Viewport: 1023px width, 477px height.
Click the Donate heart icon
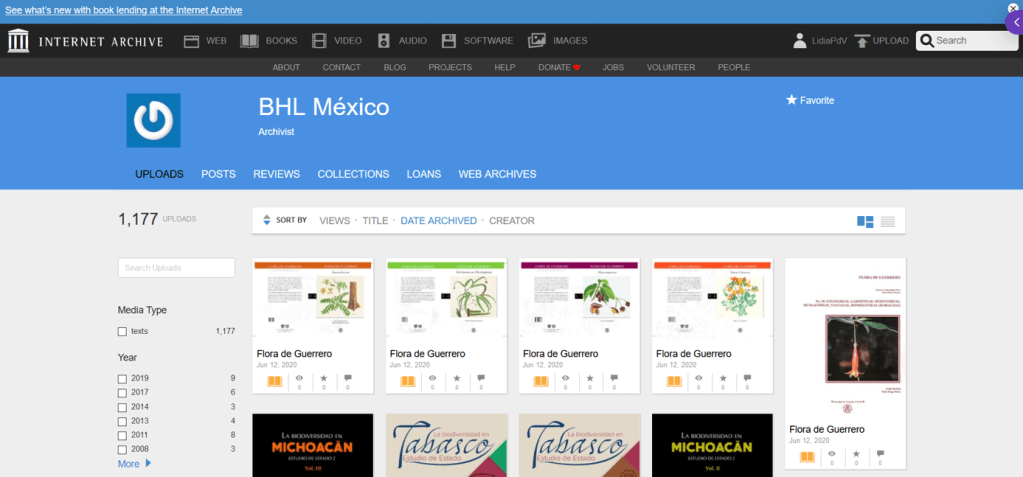pyautogui.click(x=577, y=67)
